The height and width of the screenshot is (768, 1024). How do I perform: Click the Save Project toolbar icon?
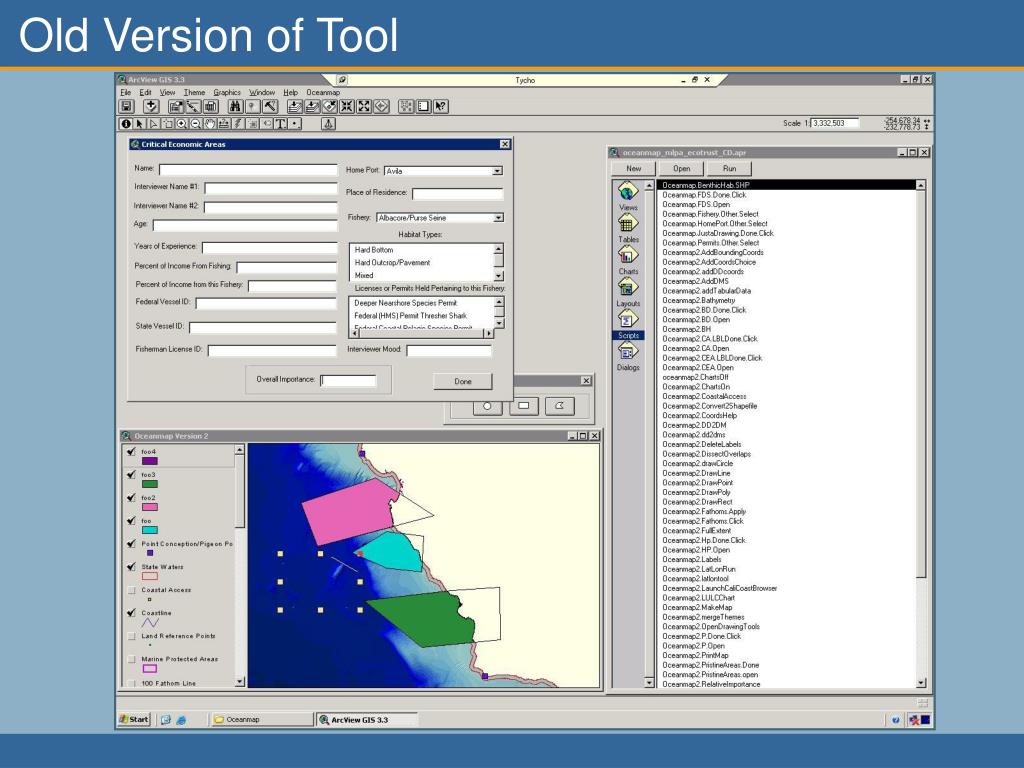point(127,106)
